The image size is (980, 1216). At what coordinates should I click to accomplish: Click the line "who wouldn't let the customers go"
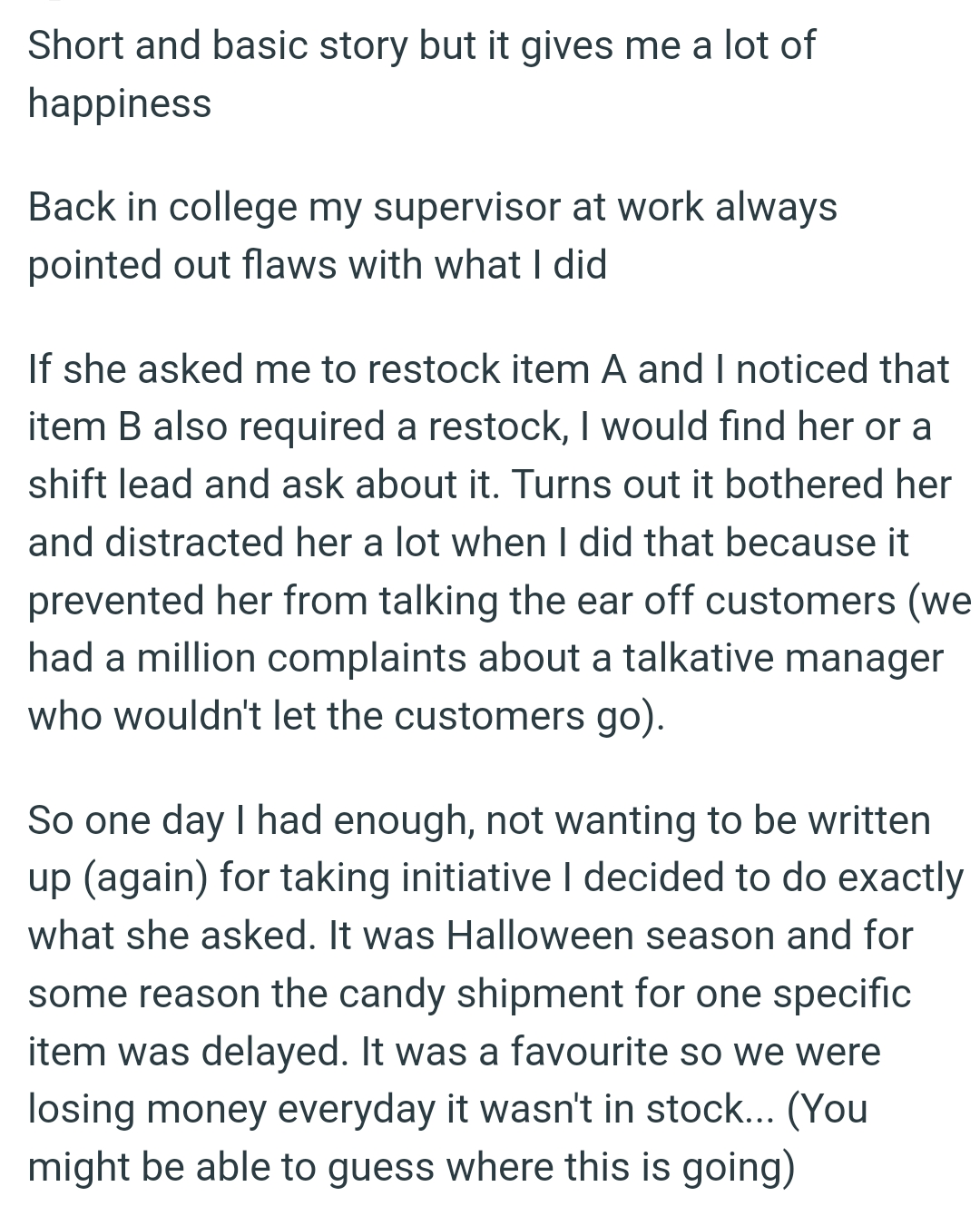click(x=346, y=716)
